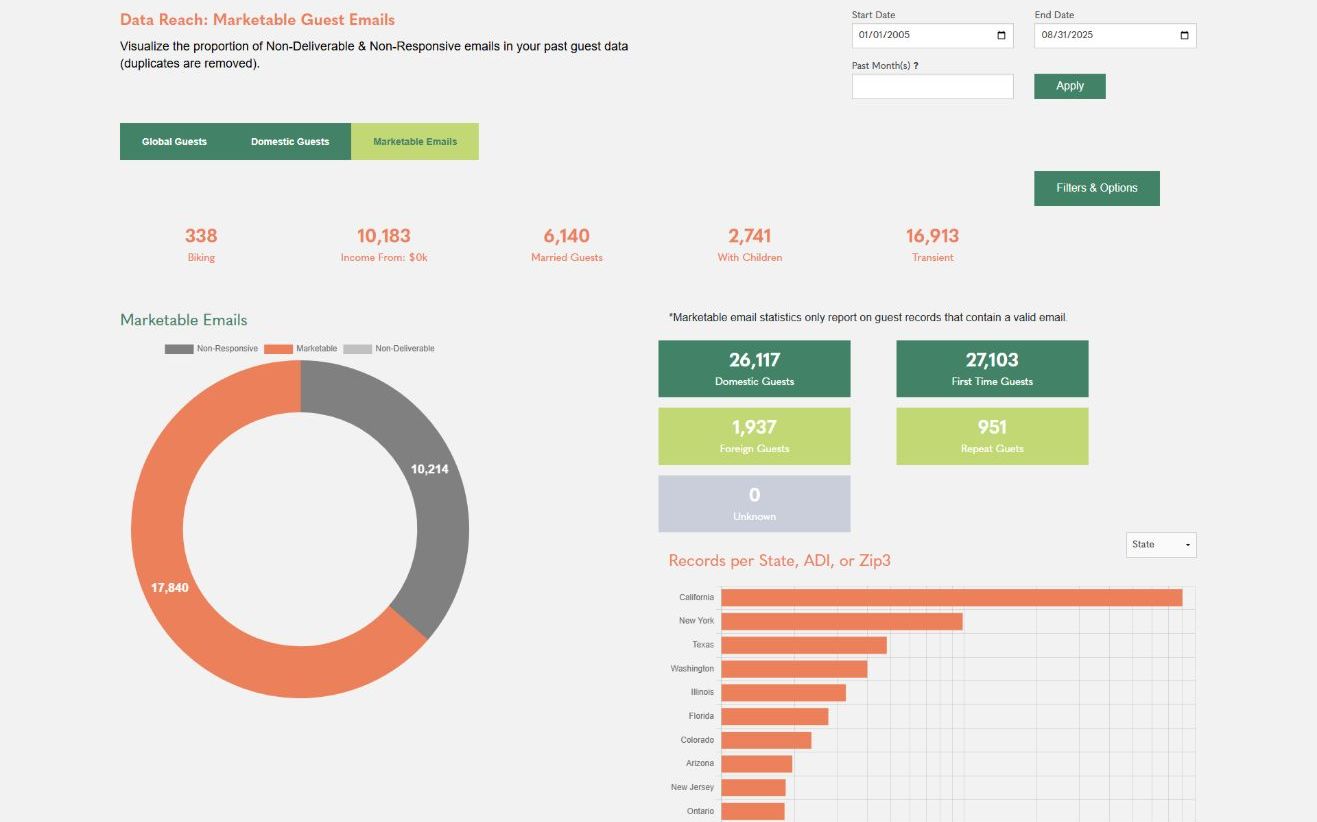The height and width of the screenshot is (822, 1317).
Task: Click the Past Month(s) input field
Action: click(x=933, y=87)
